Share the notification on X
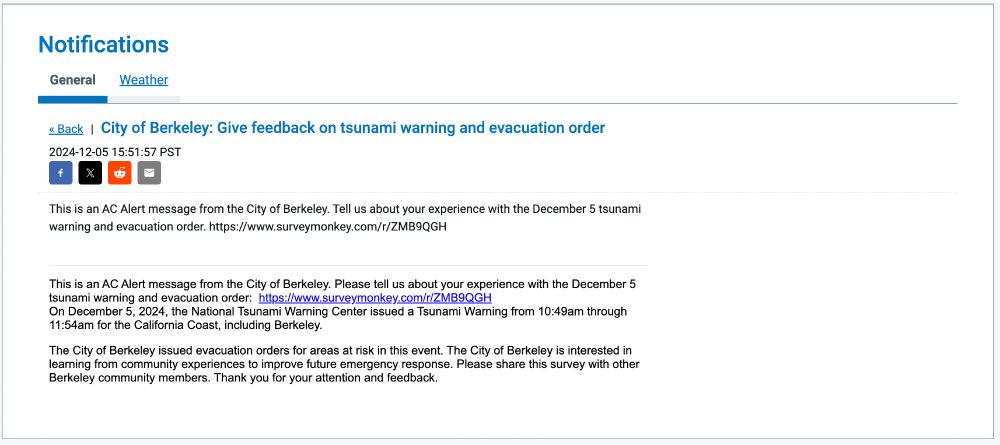 pyautogui.click(x=90, y=173)
